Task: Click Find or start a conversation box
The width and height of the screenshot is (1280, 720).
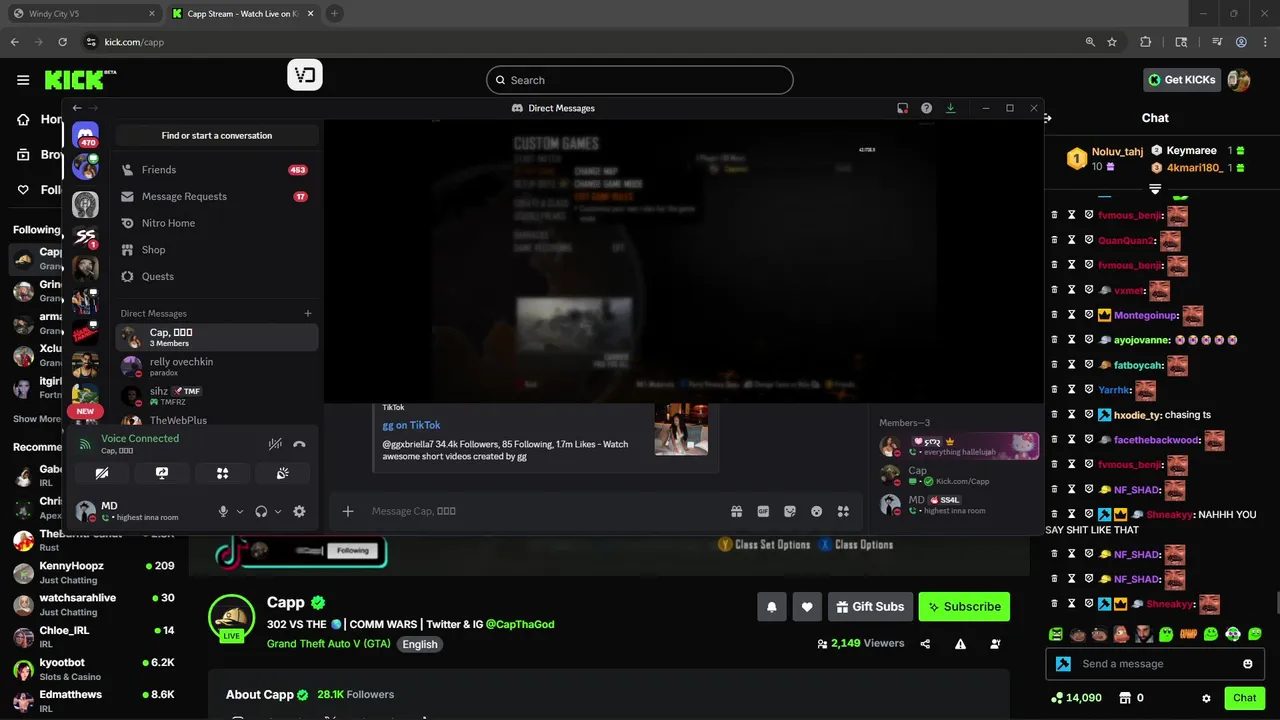Action: pos(217,135)
